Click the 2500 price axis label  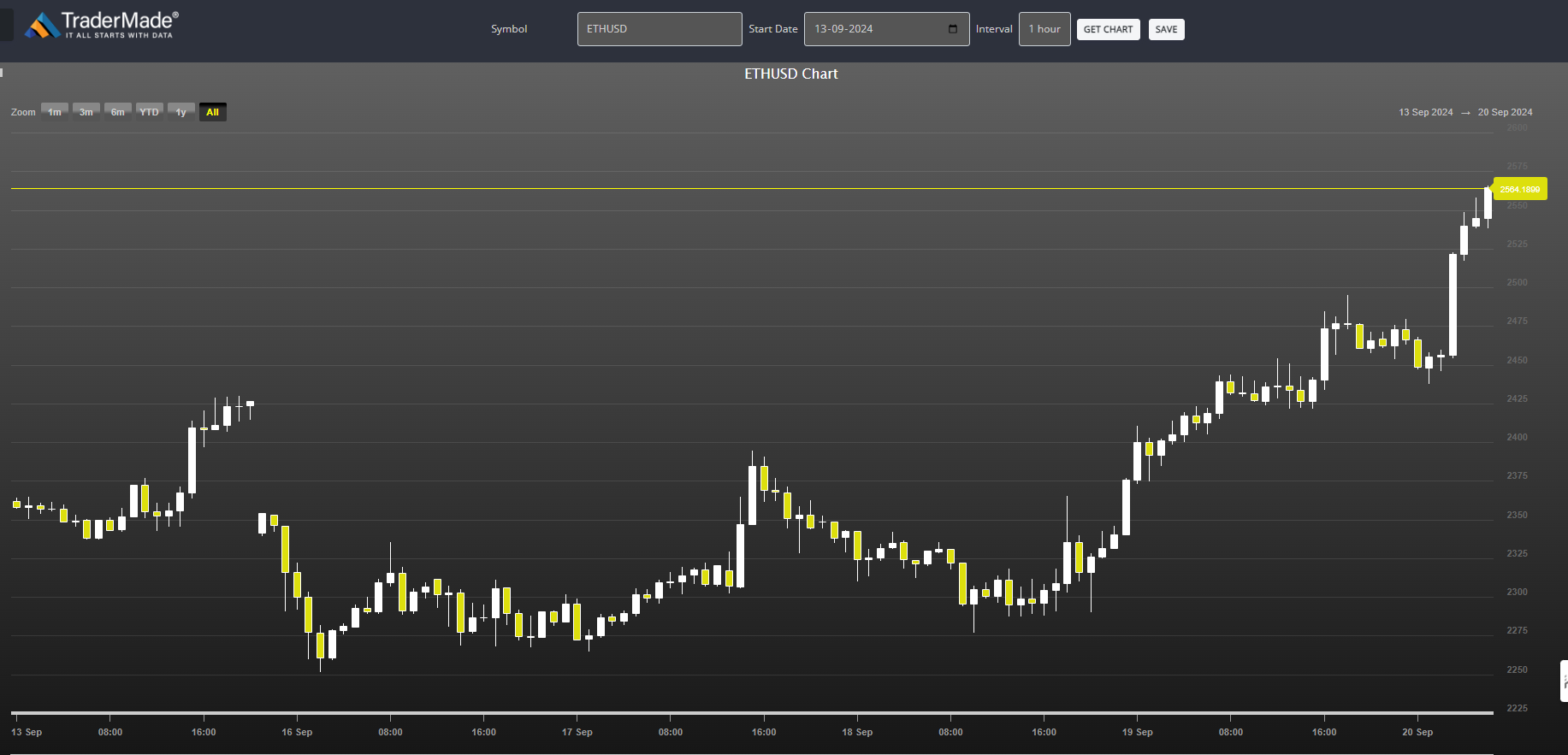point(1517,282)
